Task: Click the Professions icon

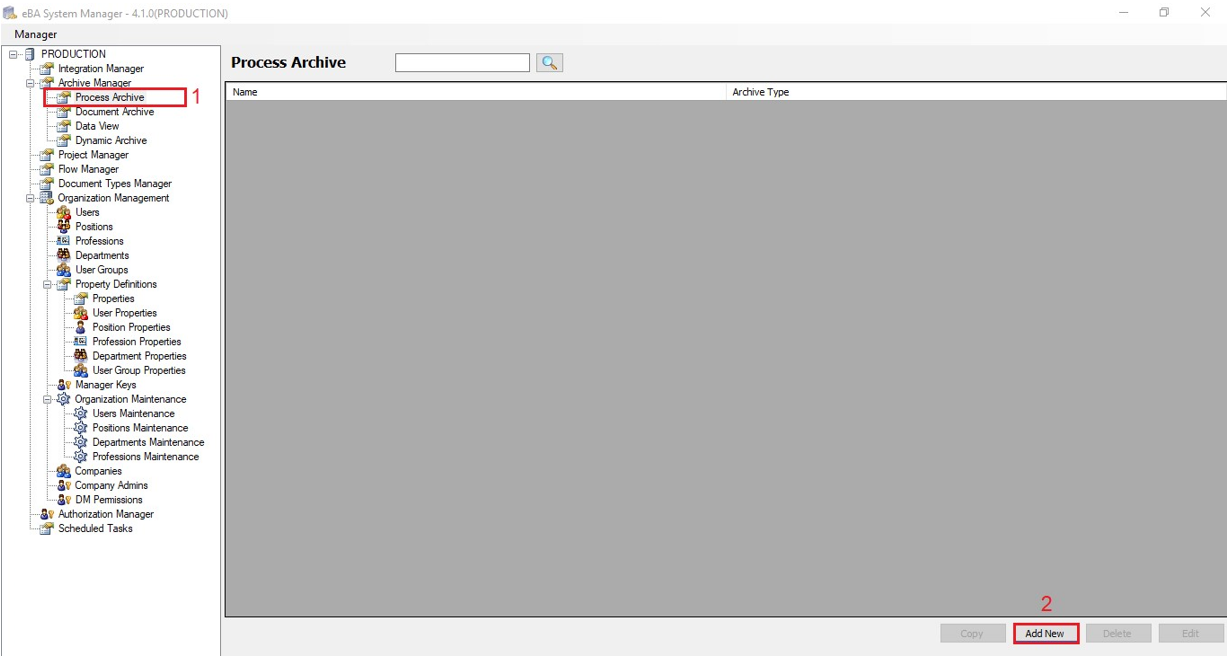Action: 63,241
